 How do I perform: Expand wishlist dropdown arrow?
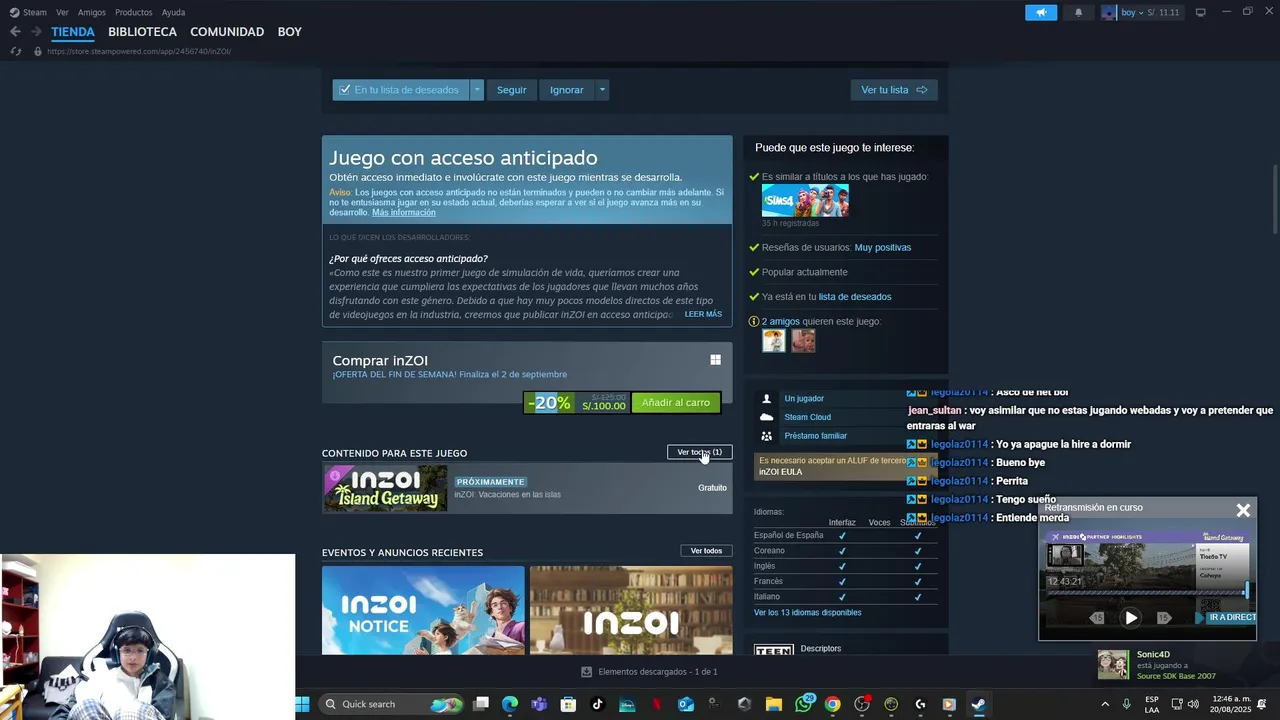[x=477, y=90]
